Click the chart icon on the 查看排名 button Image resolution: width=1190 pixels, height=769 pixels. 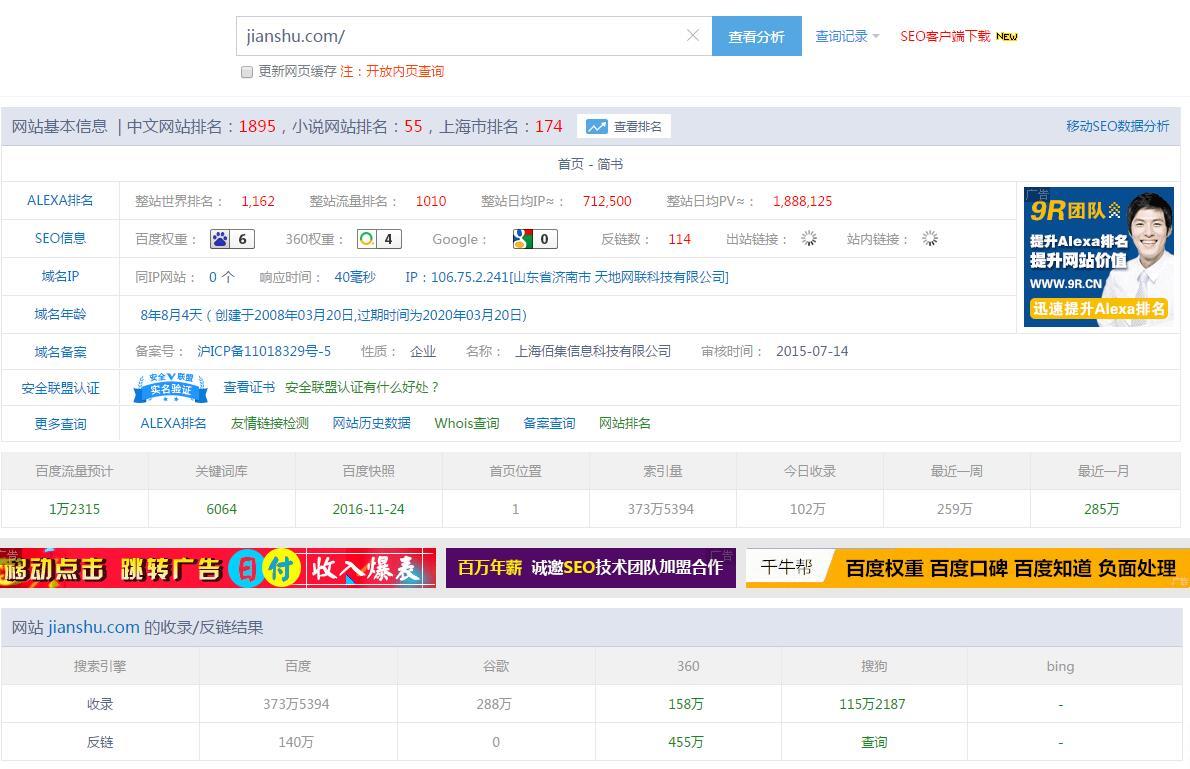click(x=597, y=126)
